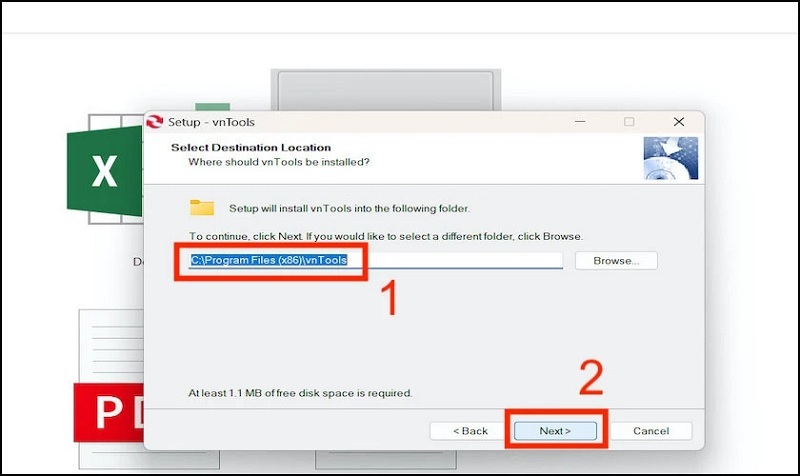The image size is (800, 476).
Task: Cancel the vnTools setup
Action: (x=650, y=431)
